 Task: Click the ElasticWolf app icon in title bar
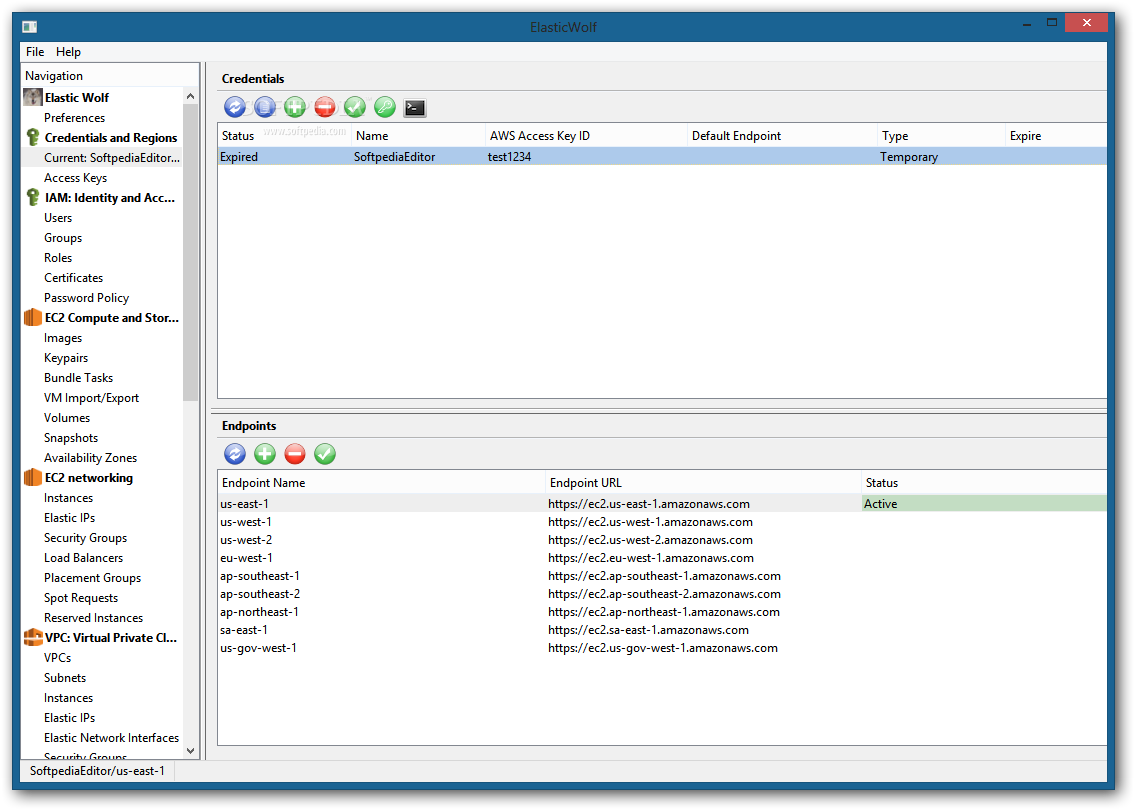click(x=30, y=27)
